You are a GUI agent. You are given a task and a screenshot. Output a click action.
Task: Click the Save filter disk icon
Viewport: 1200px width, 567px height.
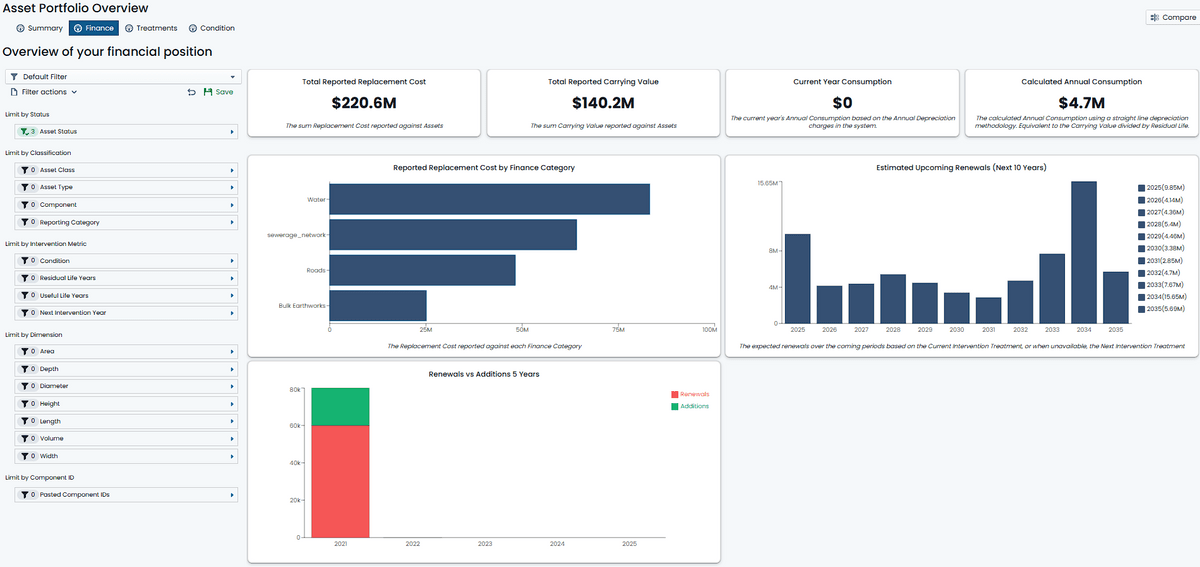tap(208, 92)
